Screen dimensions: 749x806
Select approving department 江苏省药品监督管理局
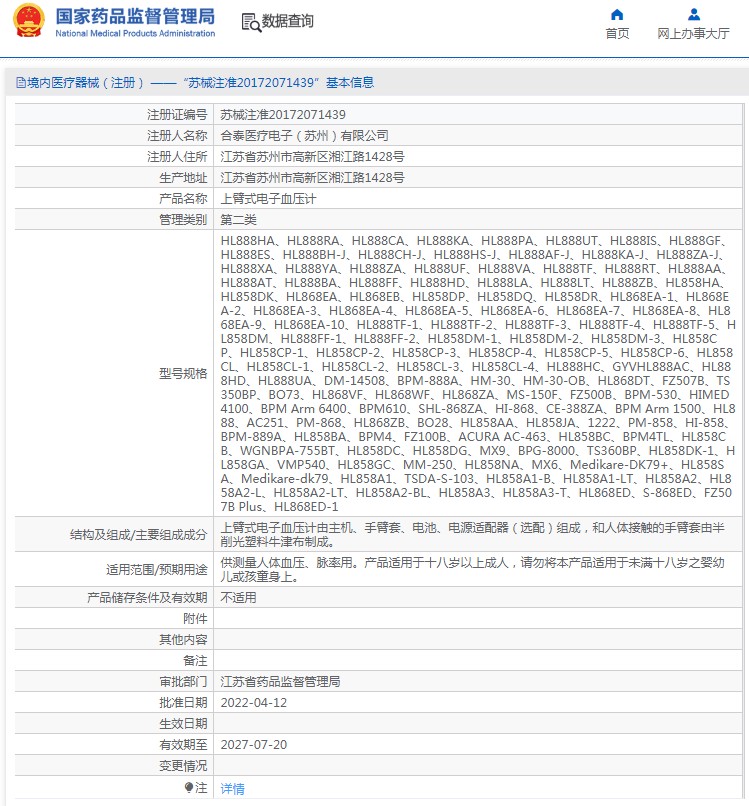tap(280, 682)
